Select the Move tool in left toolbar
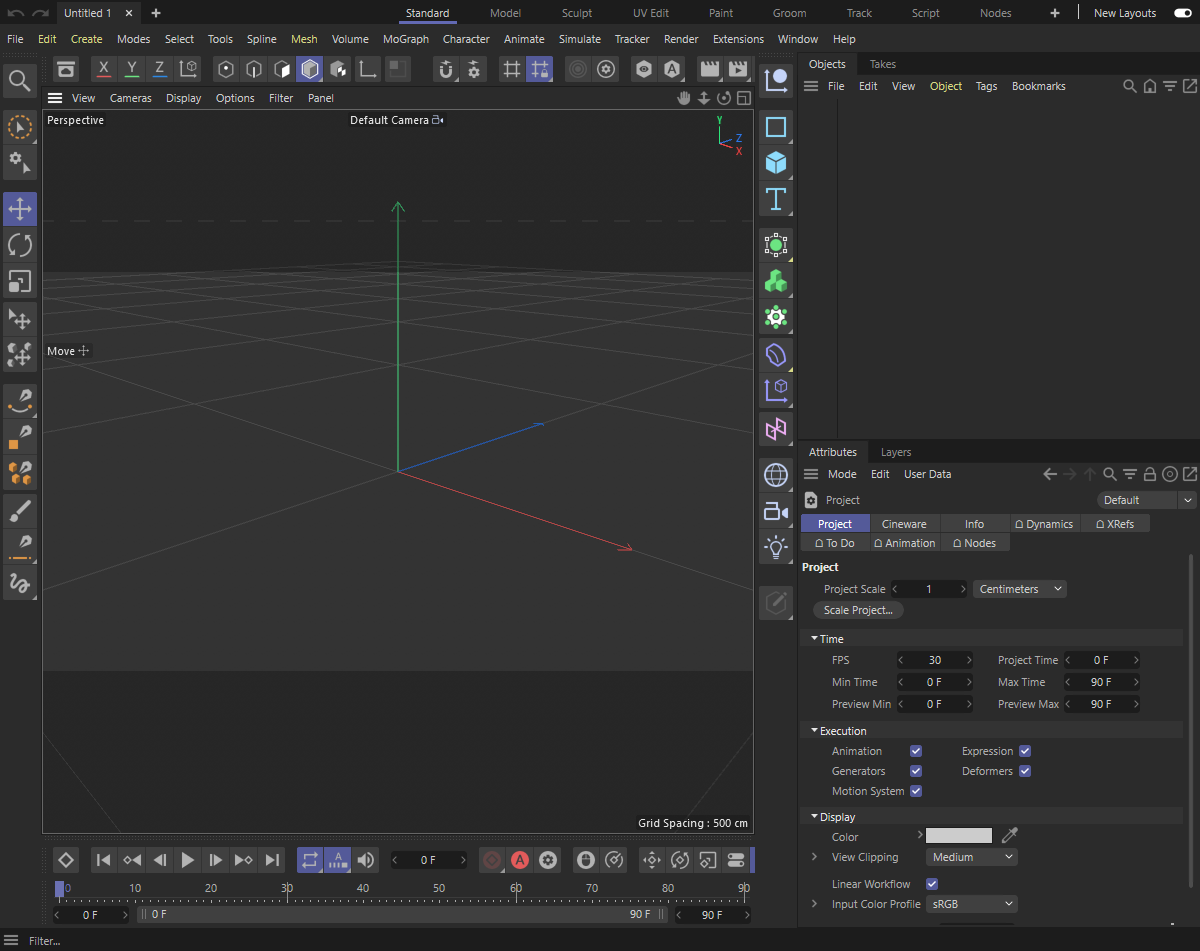Viewport: 1200px width, 951px height. (20, 209)
